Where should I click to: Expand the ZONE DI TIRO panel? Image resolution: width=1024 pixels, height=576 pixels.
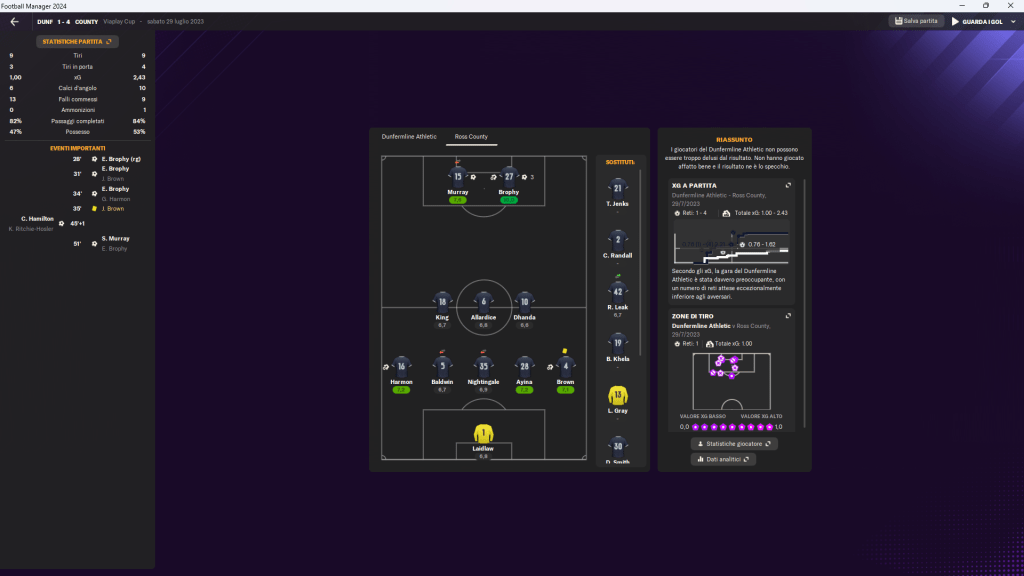(x=788, y=316)
